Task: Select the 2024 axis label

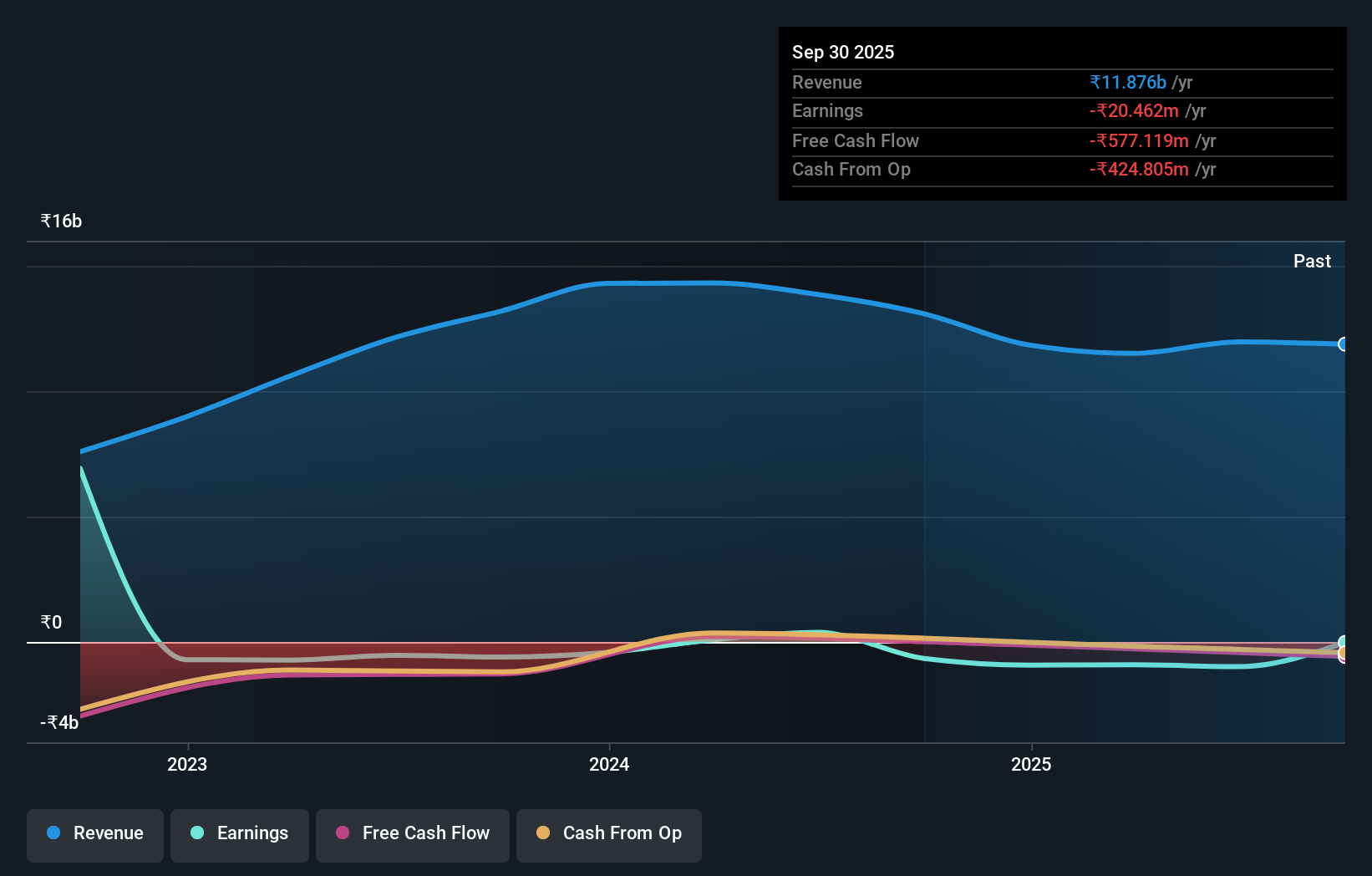Action: [x=609, y=764]
